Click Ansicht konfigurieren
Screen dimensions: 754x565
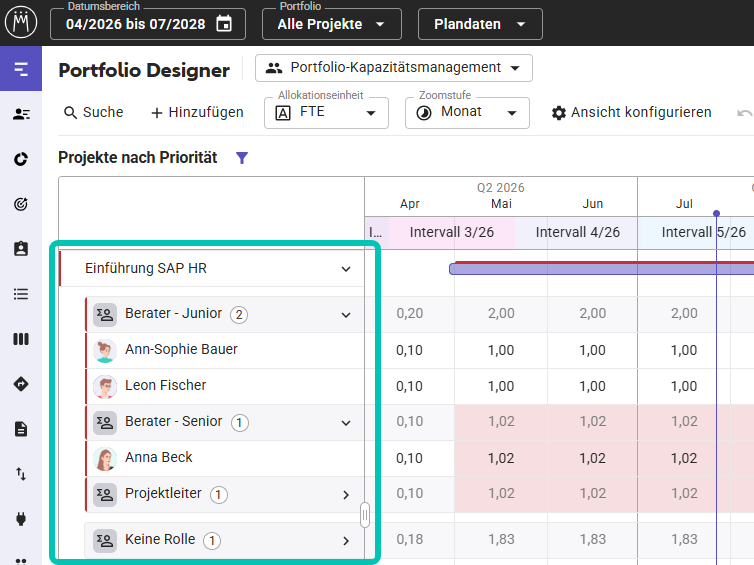631,113
